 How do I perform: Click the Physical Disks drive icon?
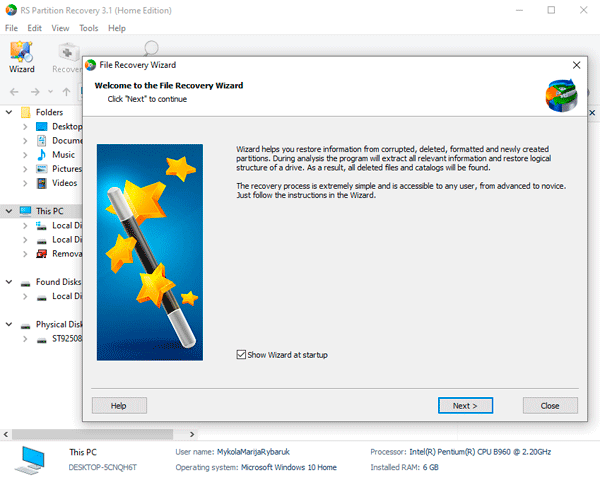25,326
